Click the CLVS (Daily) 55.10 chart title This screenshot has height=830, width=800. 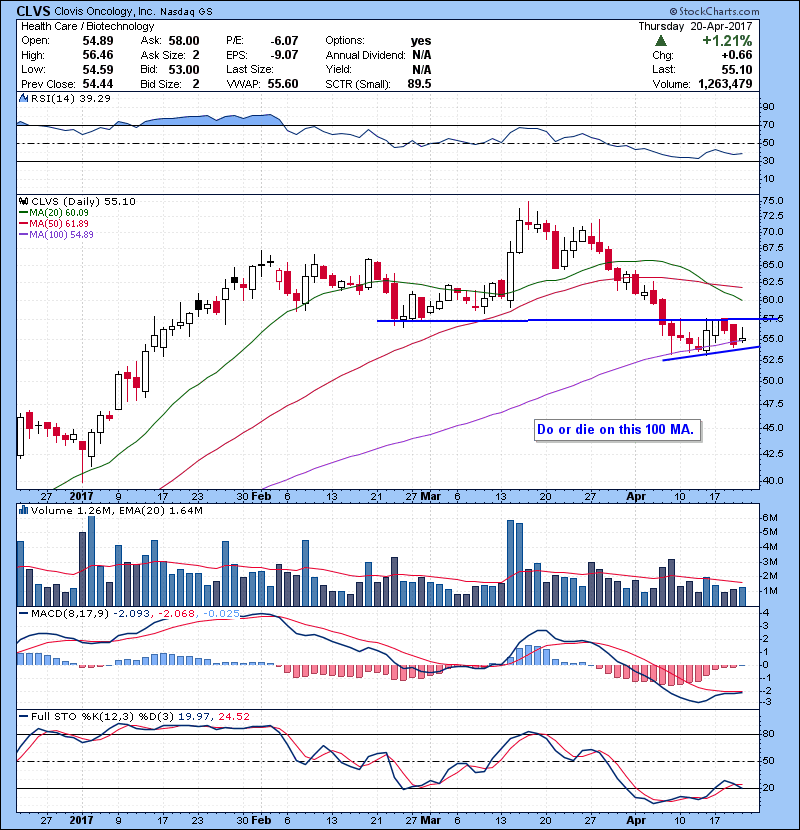(83, 201)
